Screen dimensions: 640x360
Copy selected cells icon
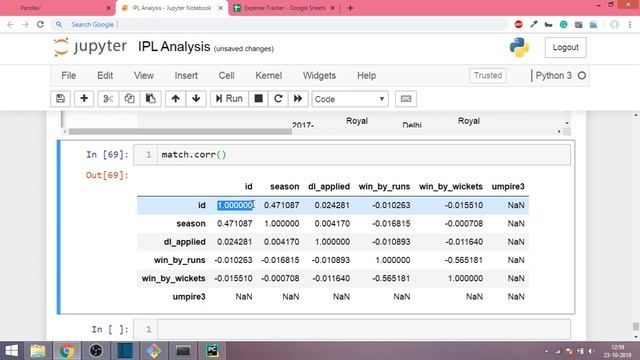(x=129, y=99)
